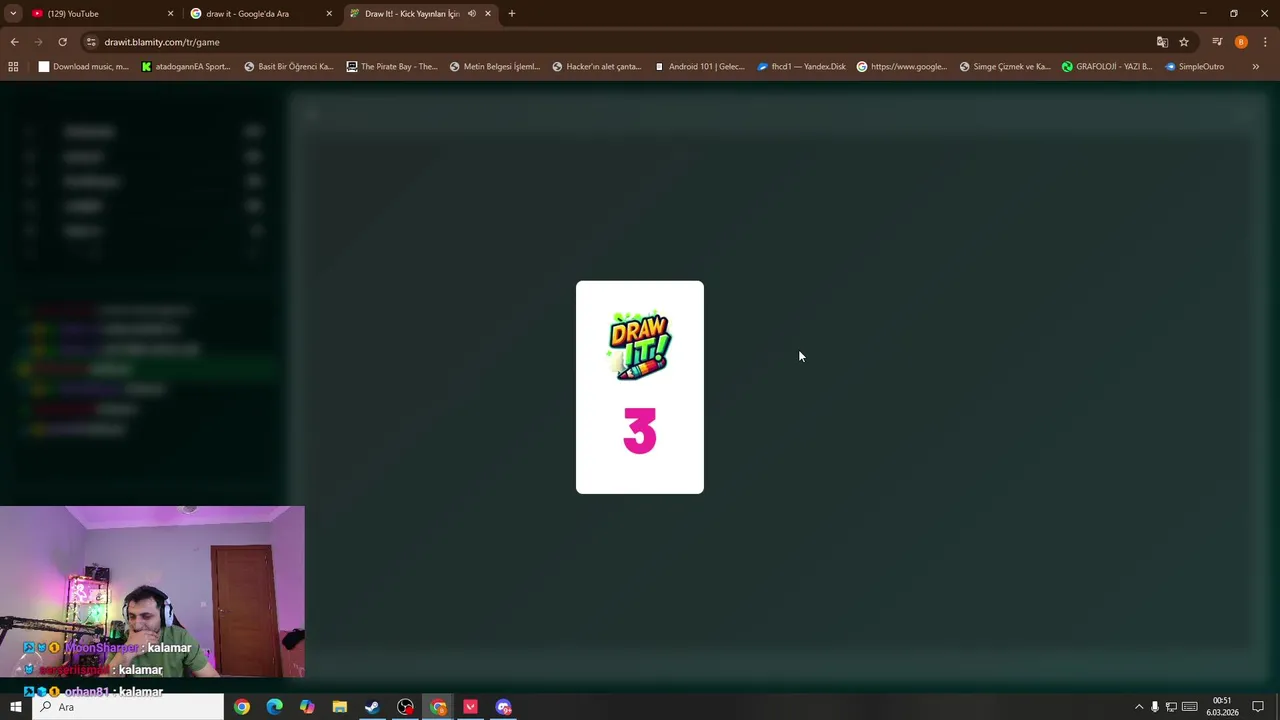This screenshot has width=1280, height=720.
Task: Open a new browser tab
Action: (x=512, y=14)
